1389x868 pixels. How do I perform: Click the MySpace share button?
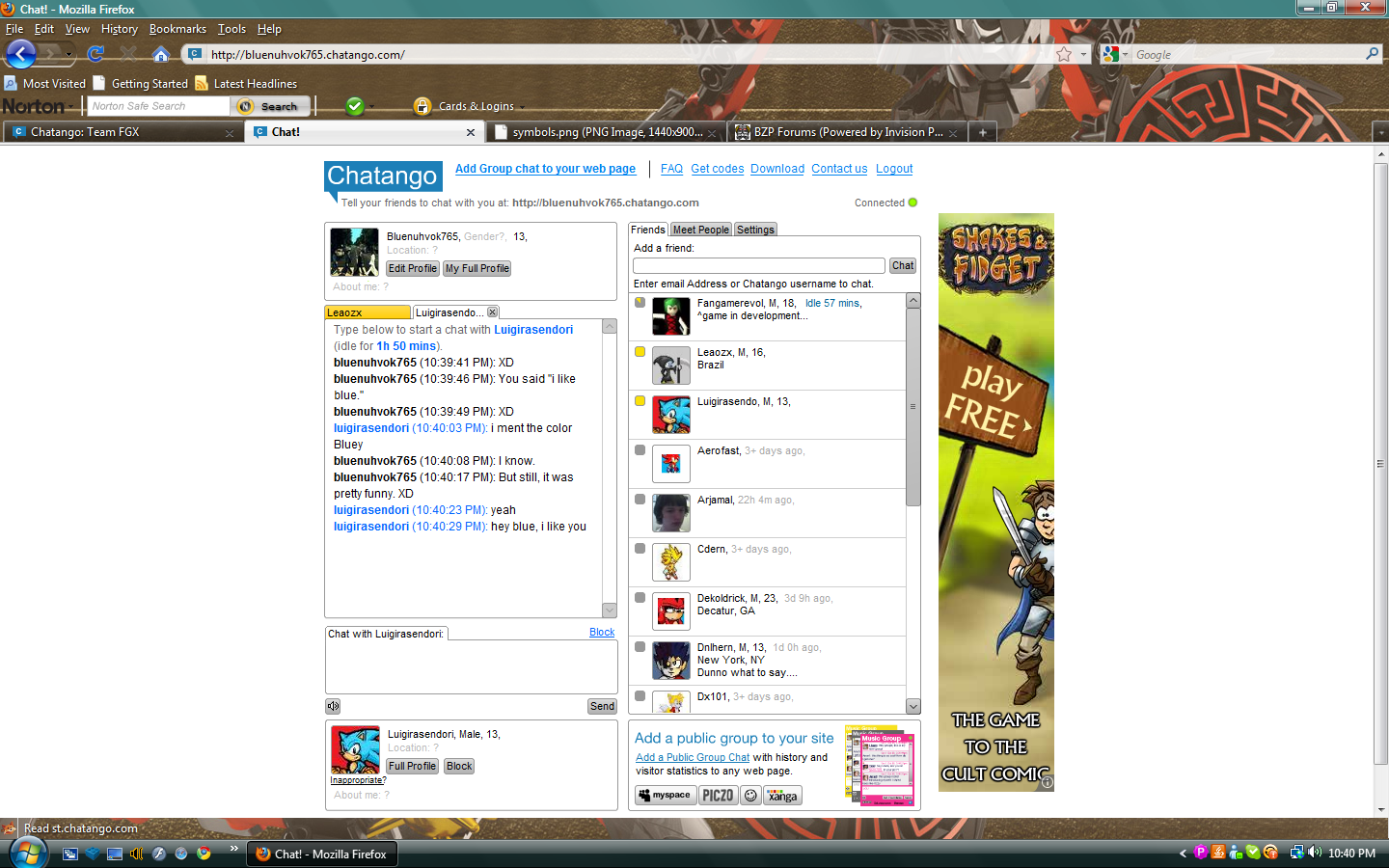point(666,796)
